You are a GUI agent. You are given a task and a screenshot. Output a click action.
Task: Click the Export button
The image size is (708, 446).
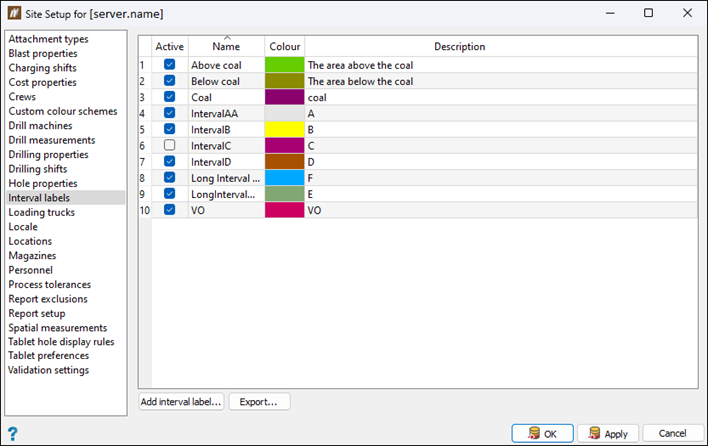point(259,402)
